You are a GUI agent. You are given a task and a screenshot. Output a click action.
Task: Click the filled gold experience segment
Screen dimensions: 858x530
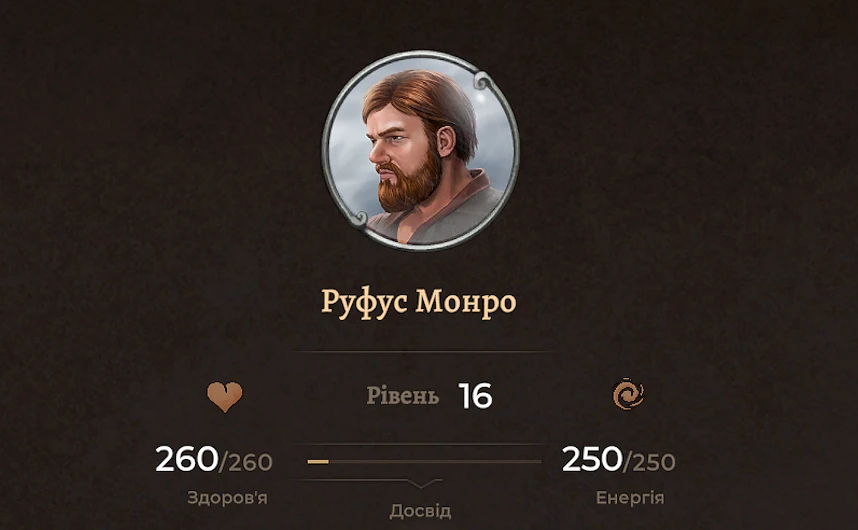318,462
